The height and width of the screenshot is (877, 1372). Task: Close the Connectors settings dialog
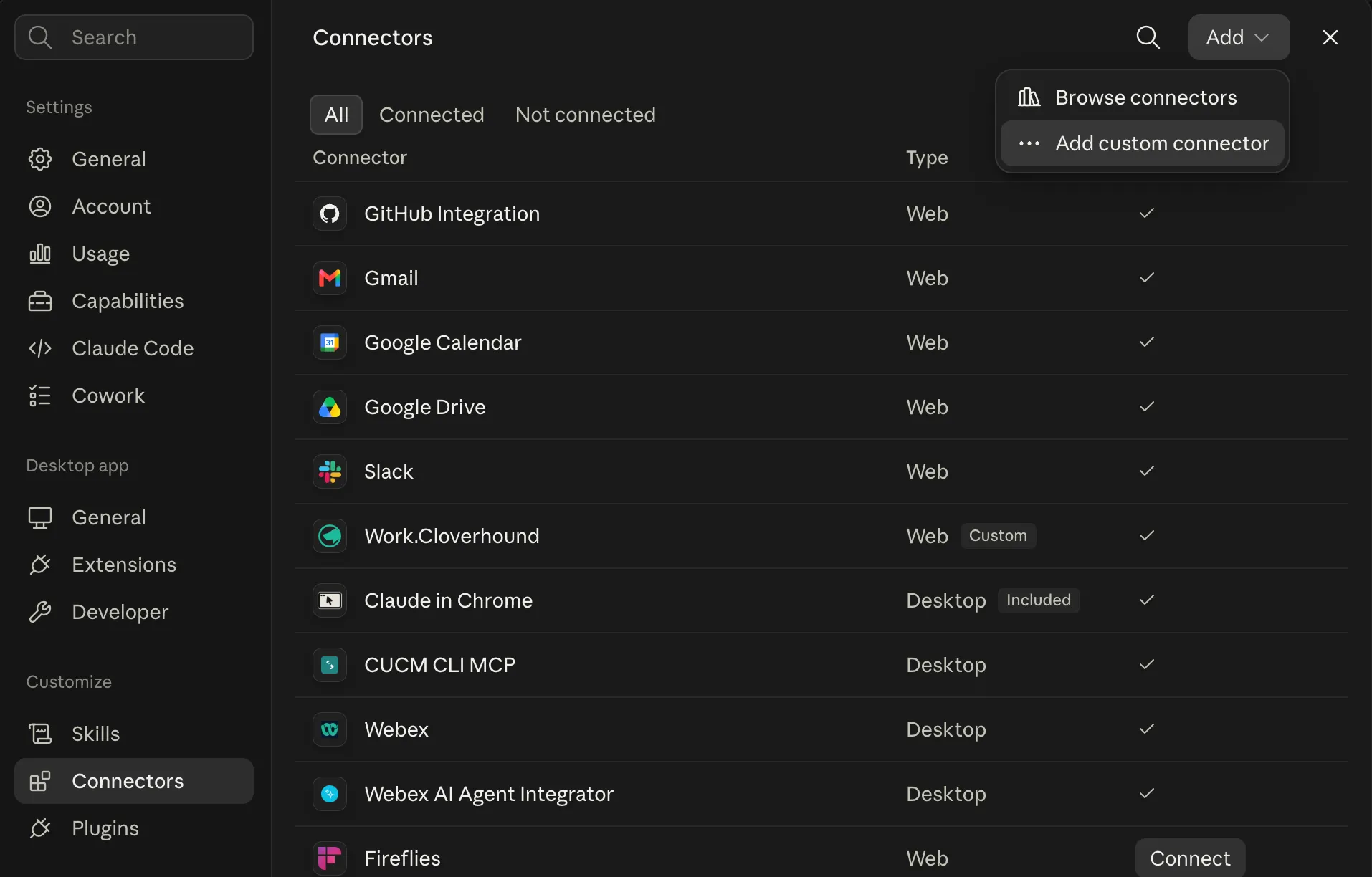click(x=1330, y=37)
